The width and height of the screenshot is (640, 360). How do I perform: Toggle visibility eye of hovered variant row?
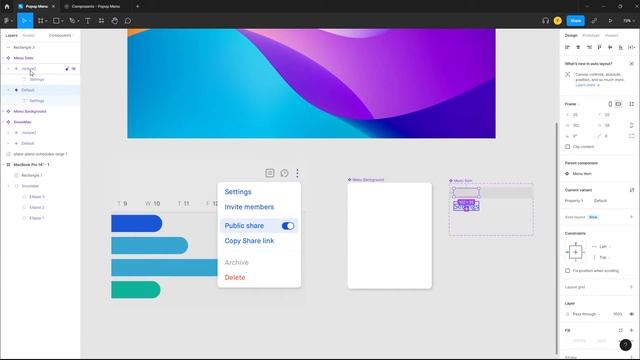pyautogui.click(x=74, y=69)
